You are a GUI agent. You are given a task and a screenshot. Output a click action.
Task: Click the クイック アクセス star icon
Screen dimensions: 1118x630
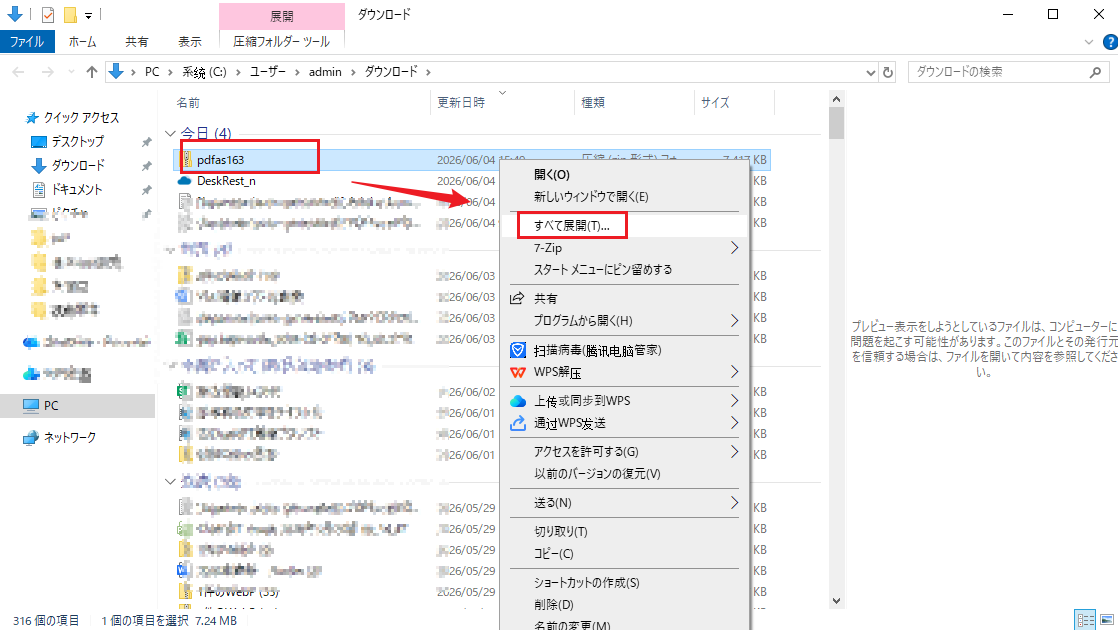coord(31,118)
